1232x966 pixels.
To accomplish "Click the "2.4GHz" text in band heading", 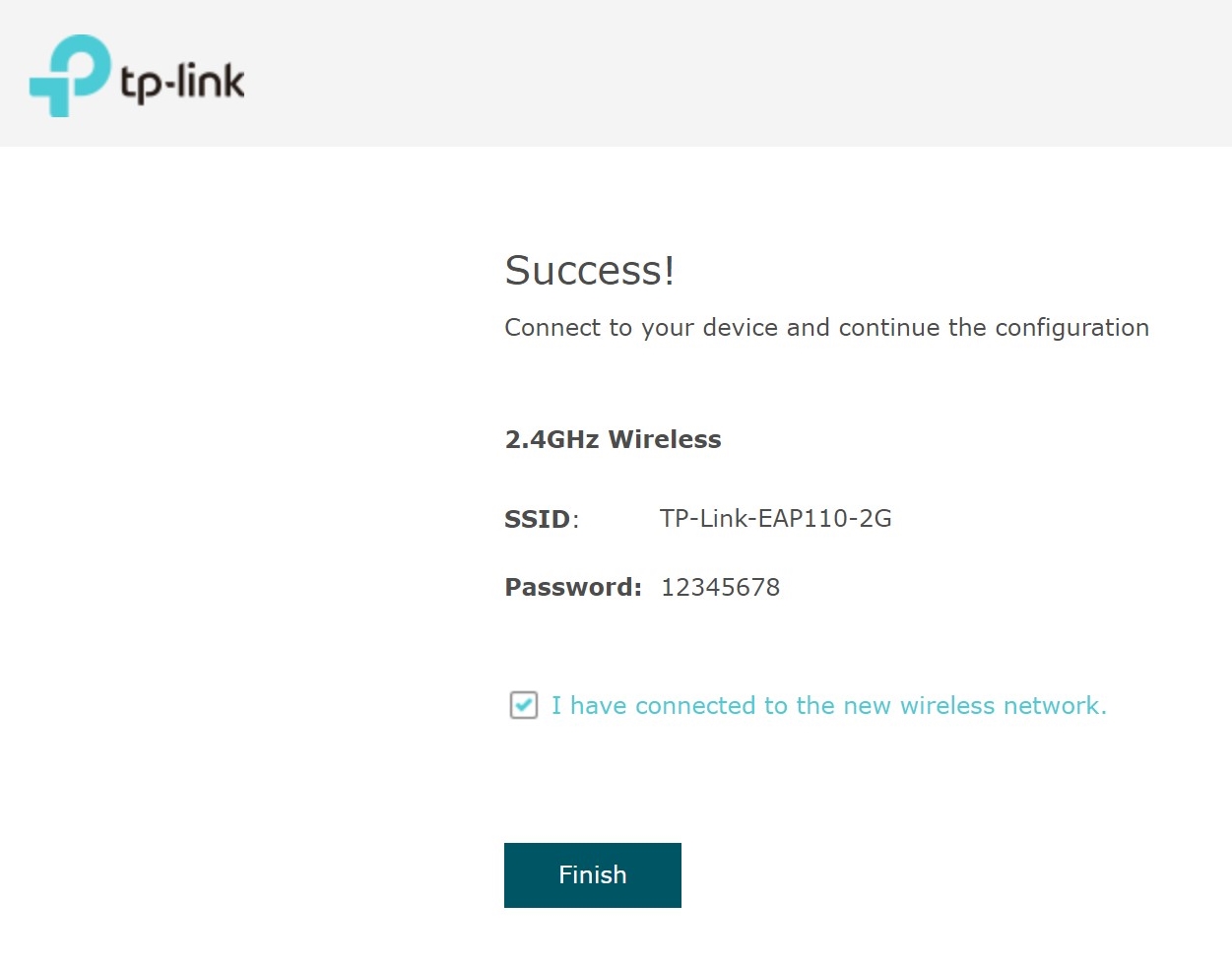I will pyautogui.click(x=551, y=439).
